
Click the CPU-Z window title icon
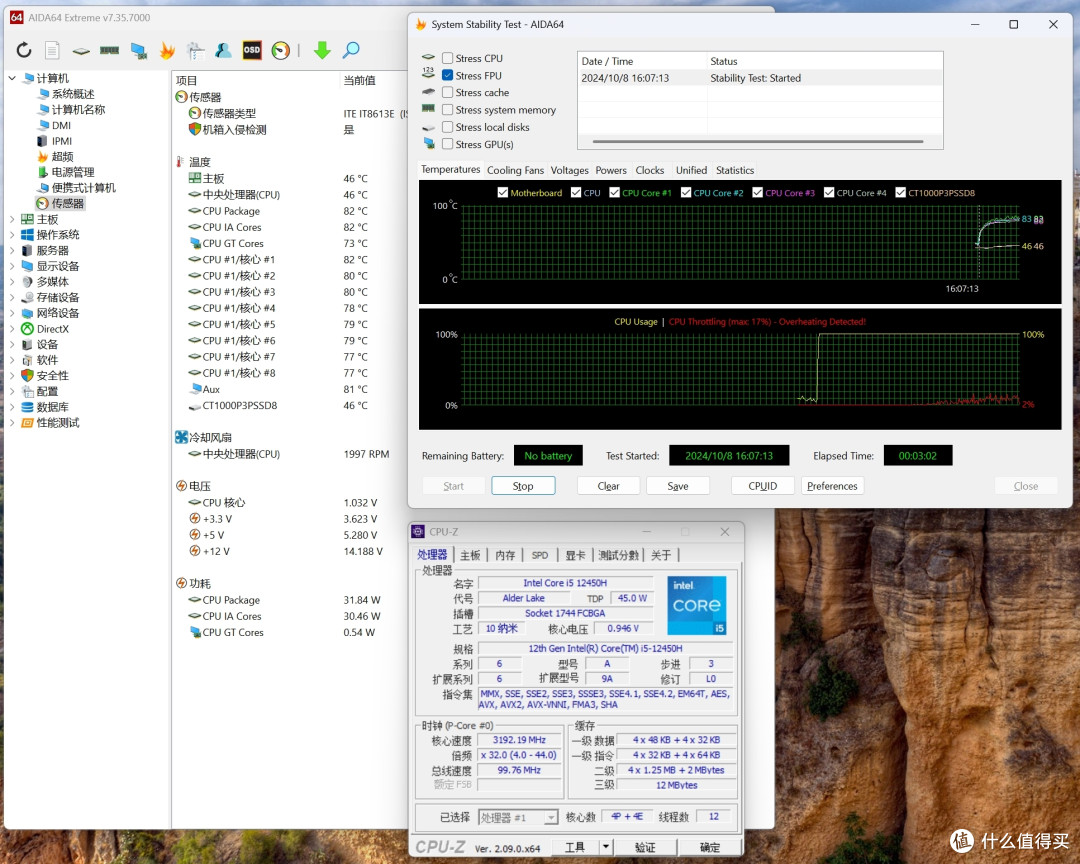click(418, 532)
